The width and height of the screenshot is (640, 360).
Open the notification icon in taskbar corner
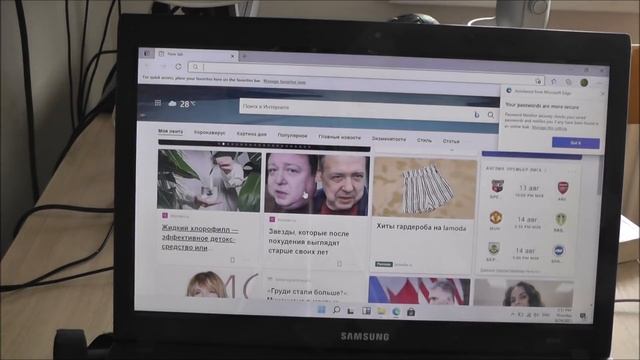pos(583,316)
